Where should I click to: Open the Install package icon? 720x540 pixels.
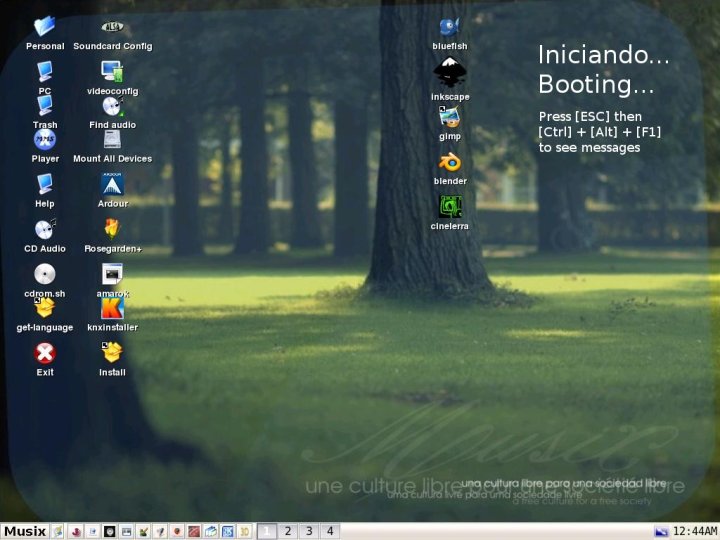tap(112, 353)
